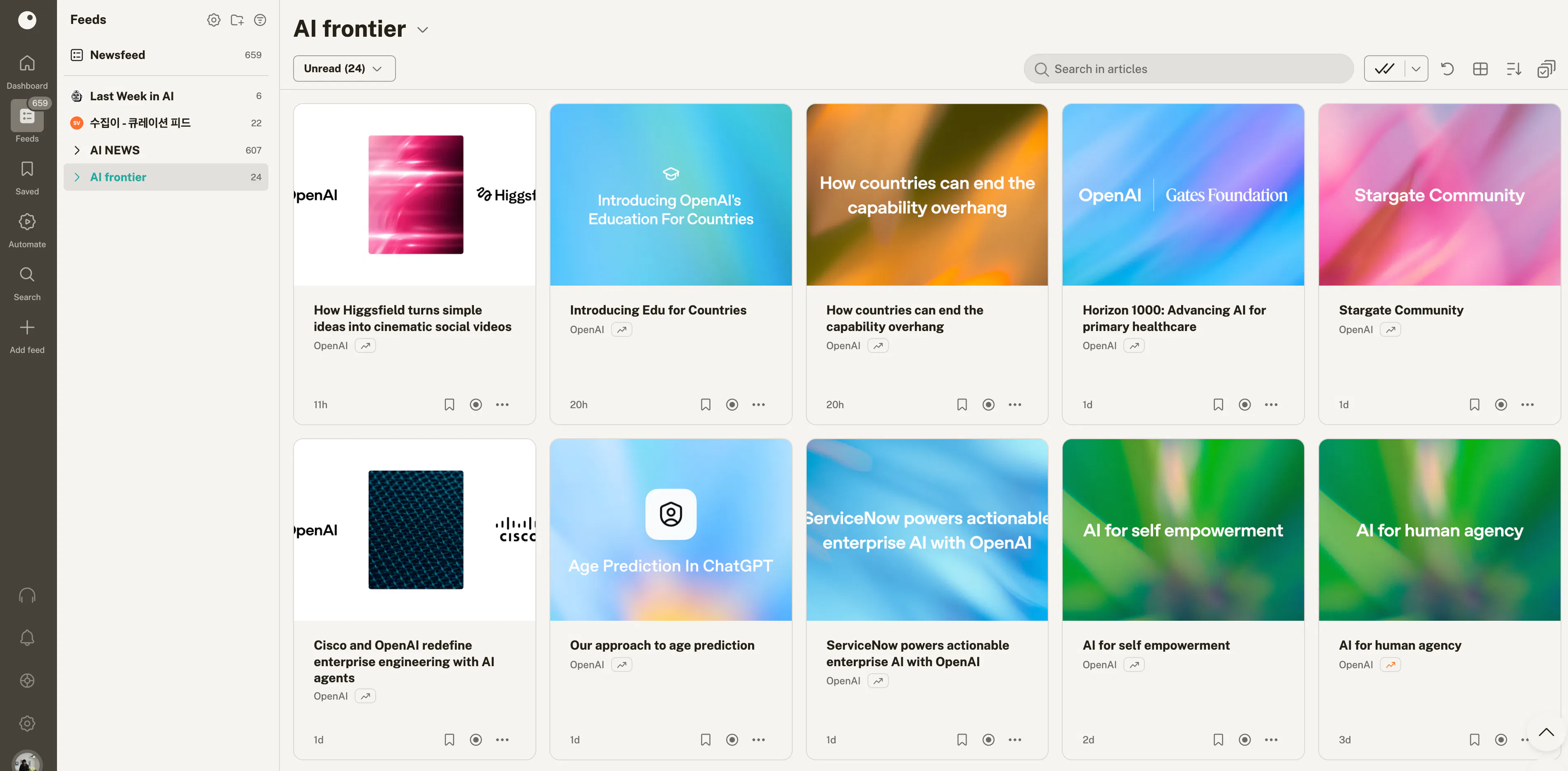Click the Feeds logo at top left
Screen dimensions: 1568x771
(x=27, y=20)
